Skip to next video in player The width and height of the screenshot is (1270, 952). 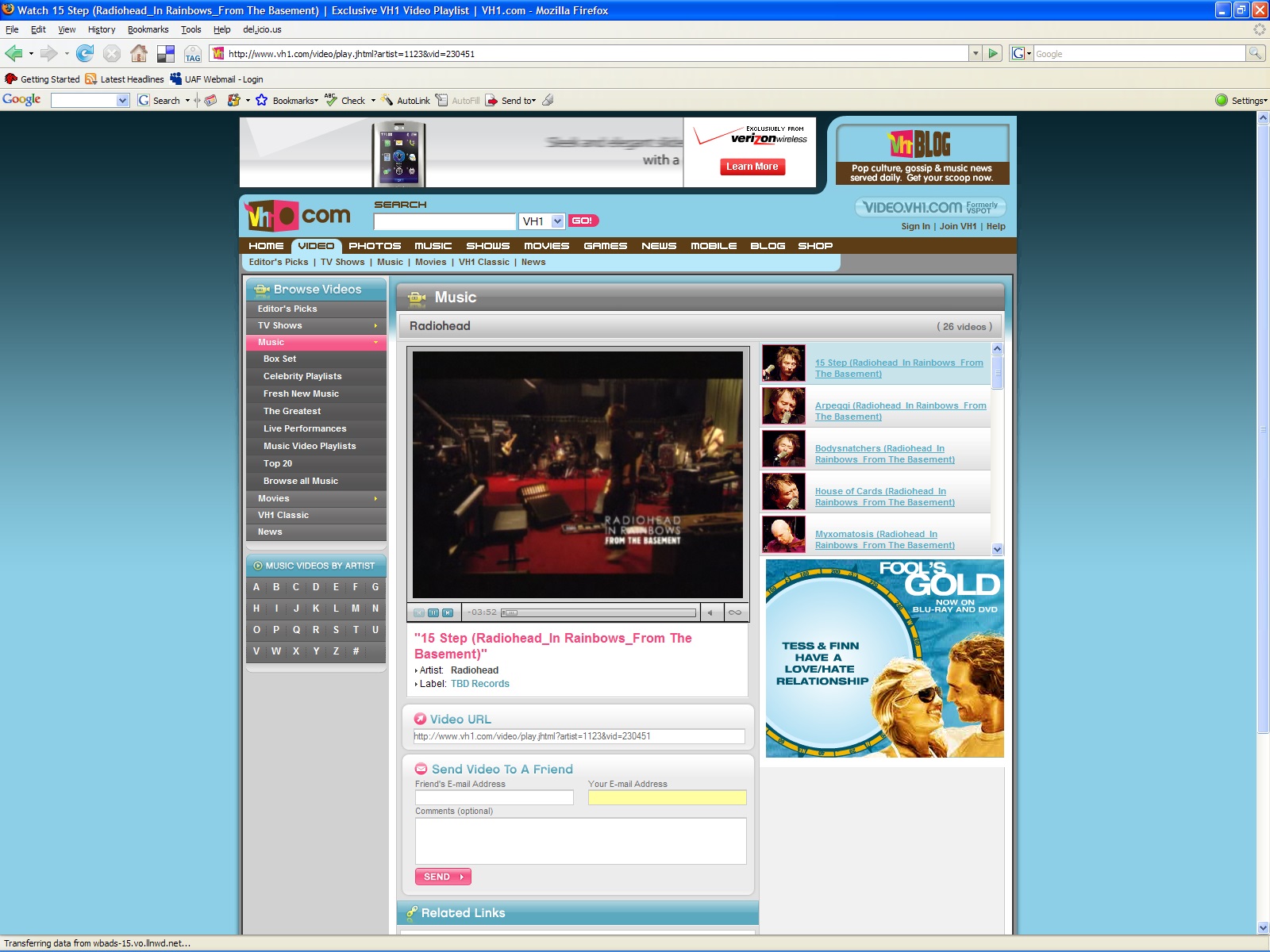click(x=448, y=612)
